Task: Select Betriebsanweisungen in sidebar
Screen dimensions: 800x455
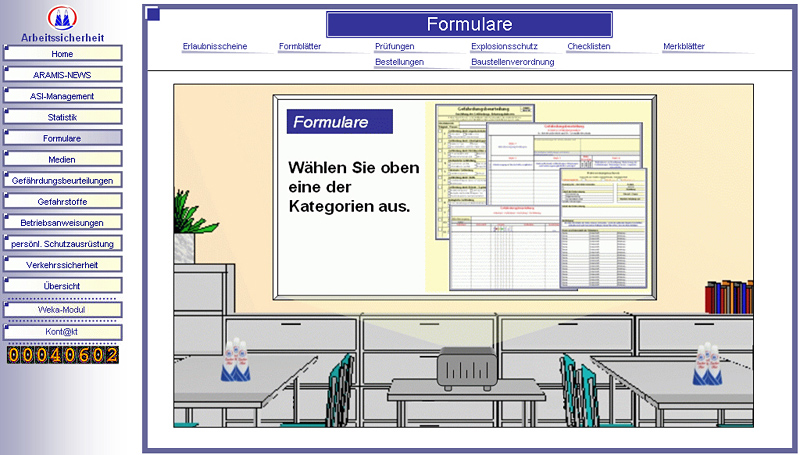Action: coord(62,222)
